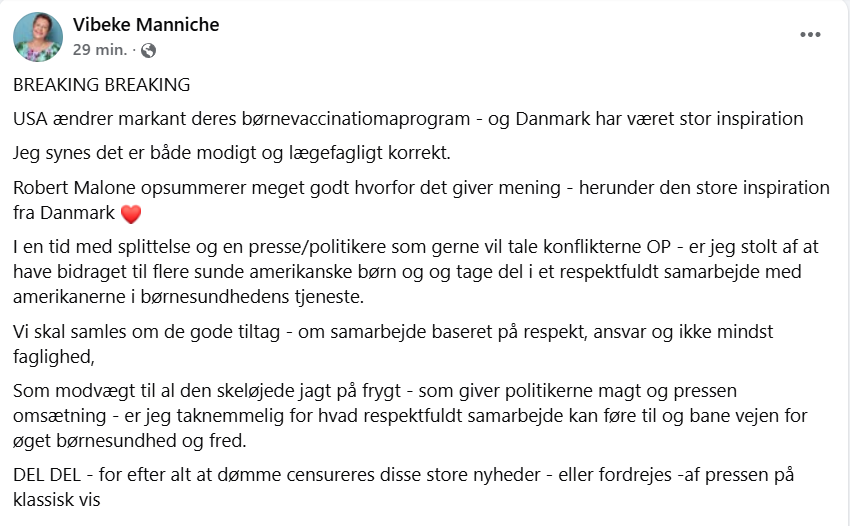Open the post via '29 min.' timestamp
This screenshot has width=850, height=526.
click(100, 50)
